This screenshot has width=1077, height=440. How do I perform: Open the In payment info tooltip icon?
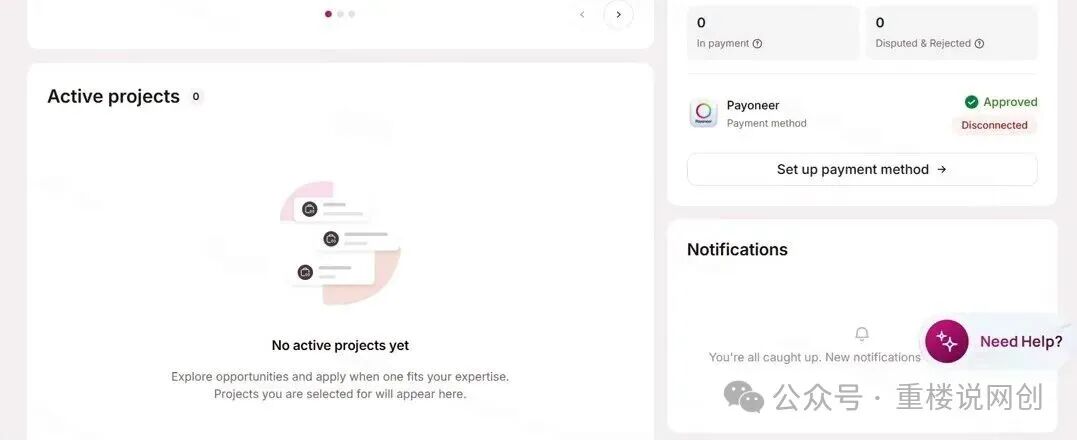pyautogui.click(x=758, y=43)
